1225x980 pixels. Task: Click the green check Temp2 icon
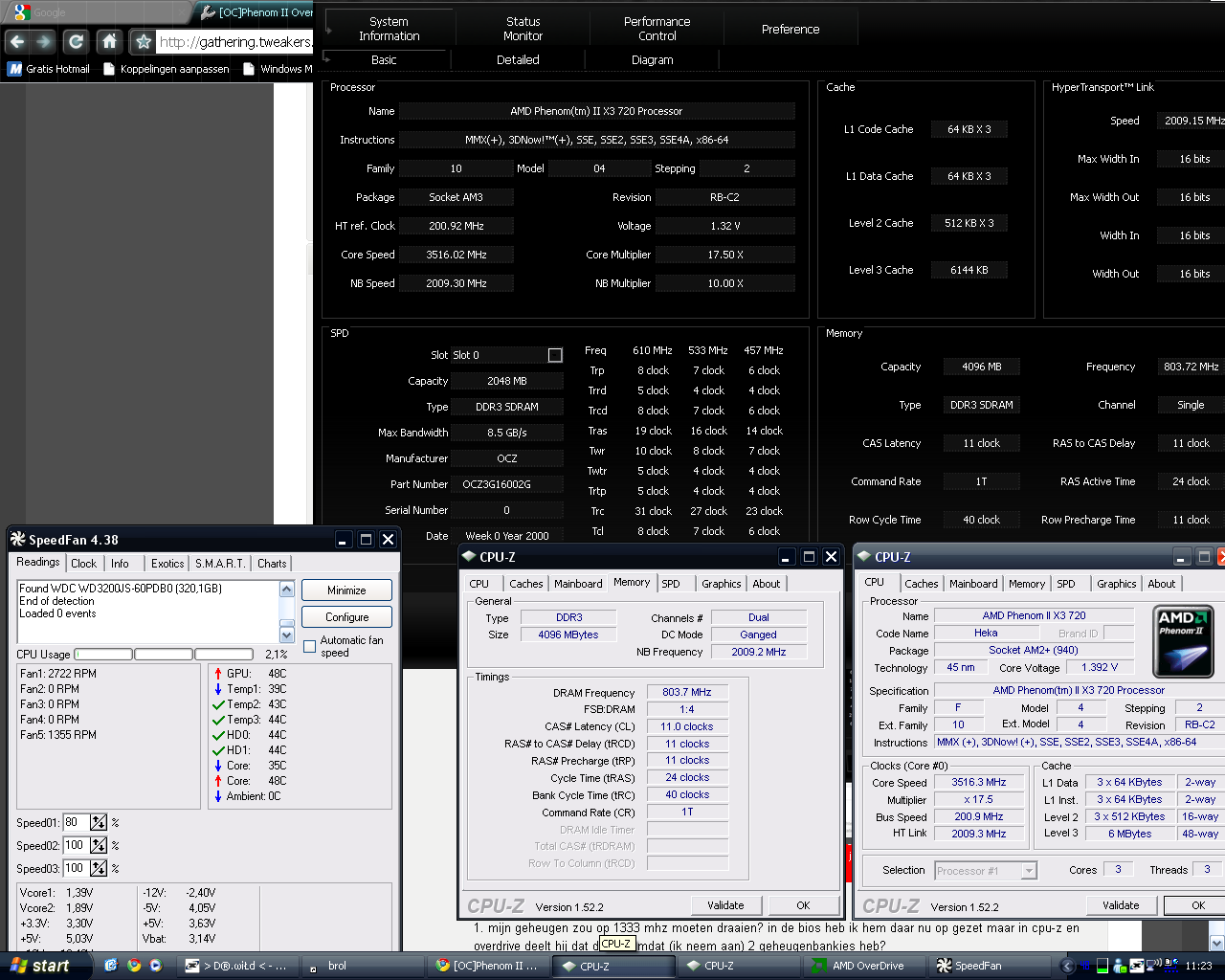pyautogui.click(x=218, y=704)
